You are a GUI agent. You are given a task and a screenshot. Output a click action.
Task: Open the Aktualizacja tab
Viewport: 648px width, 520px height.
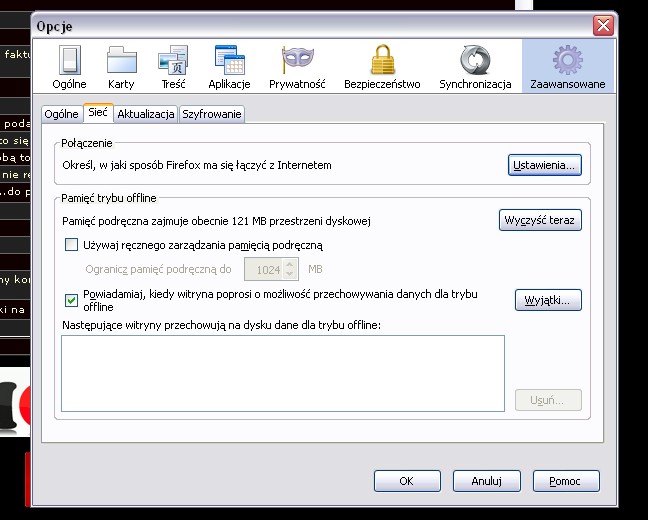146,115
